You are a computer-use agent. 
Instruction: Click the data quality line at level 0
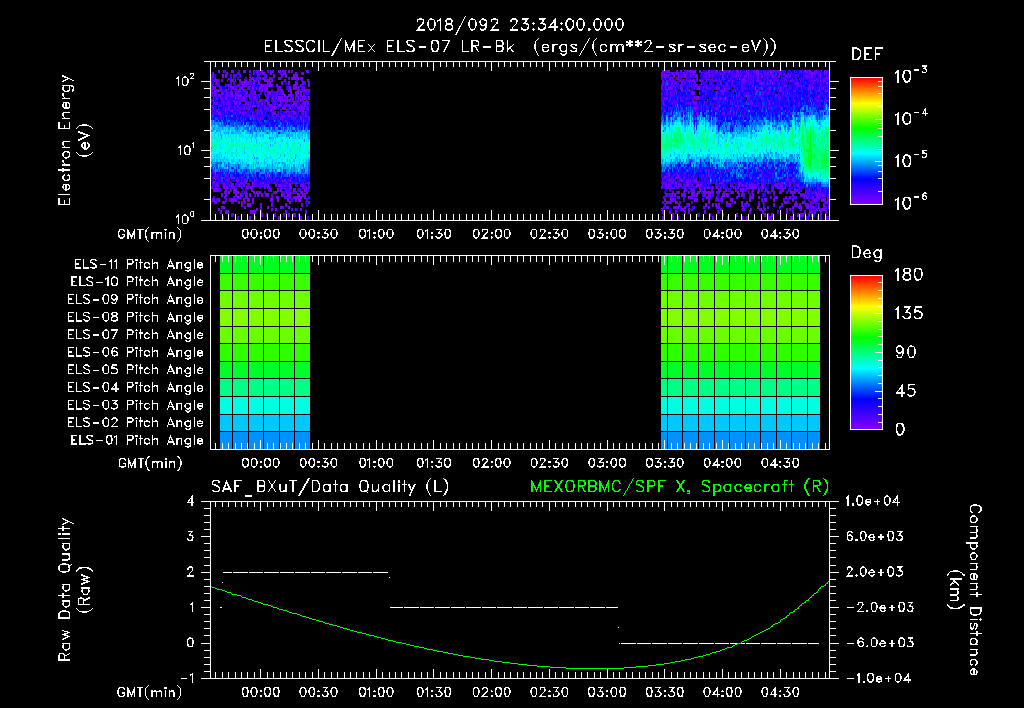[x=719, y=643]
